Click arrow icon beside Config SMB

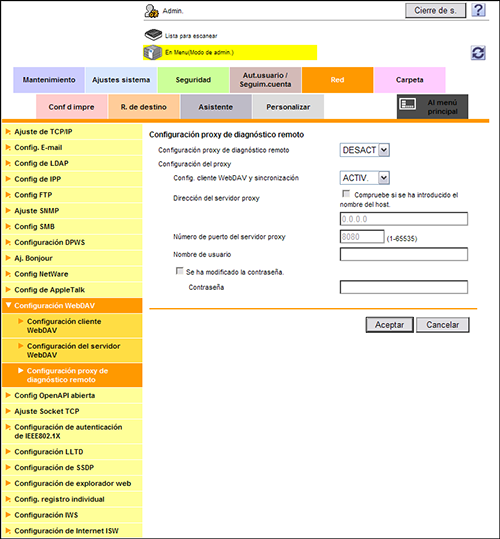[x=8, y=227]
